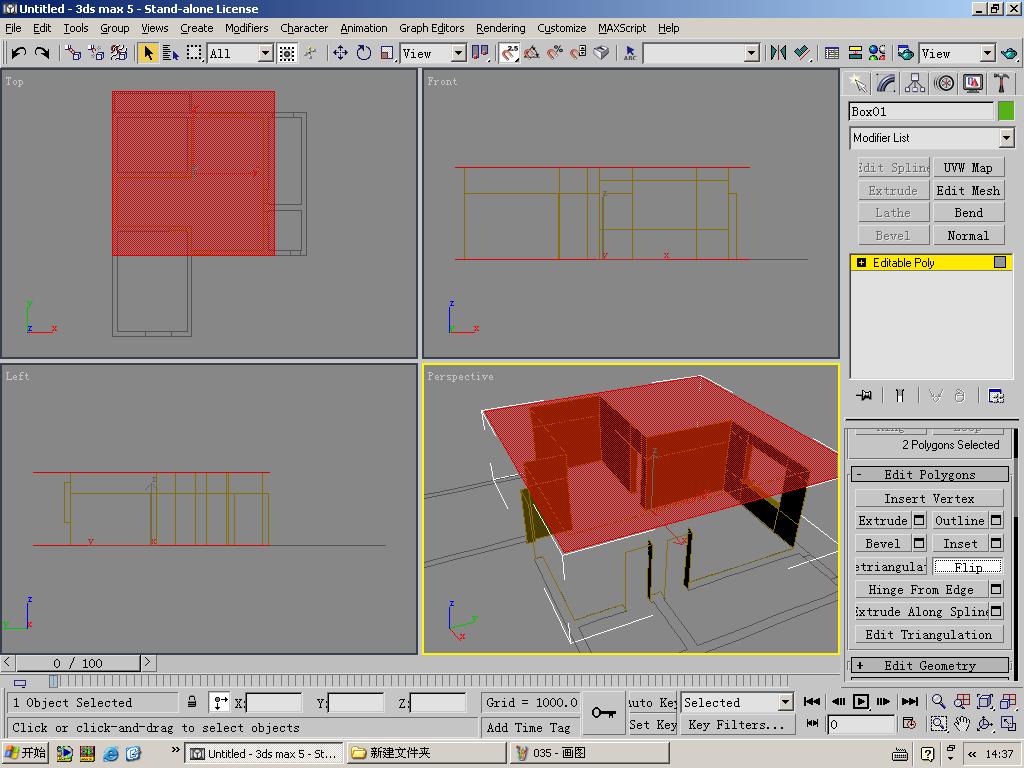
Task: Open the Material Editor icon
Action: pyautogui.click(x=877, y=53)
